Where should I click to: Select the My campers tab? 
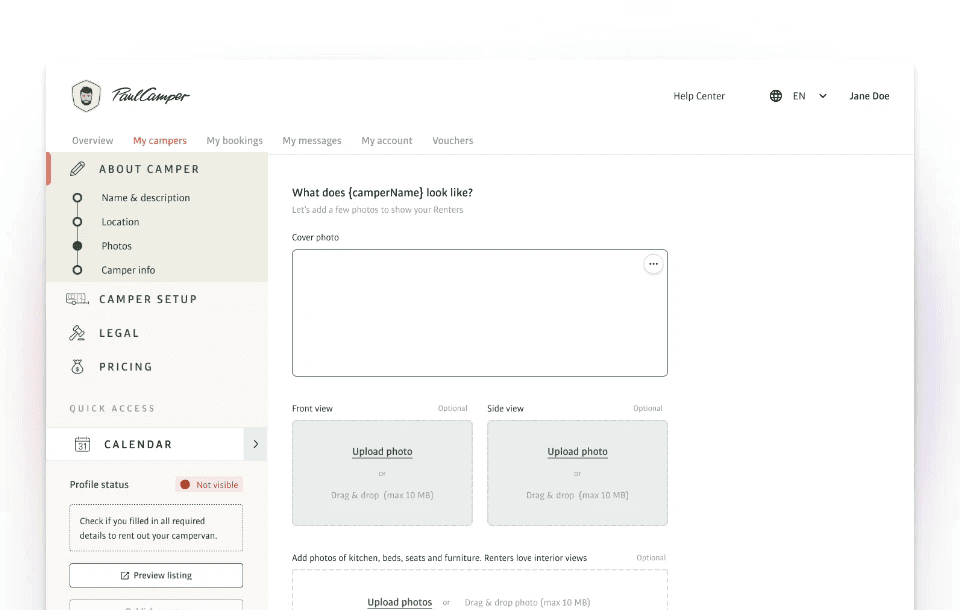click(160, 140)
